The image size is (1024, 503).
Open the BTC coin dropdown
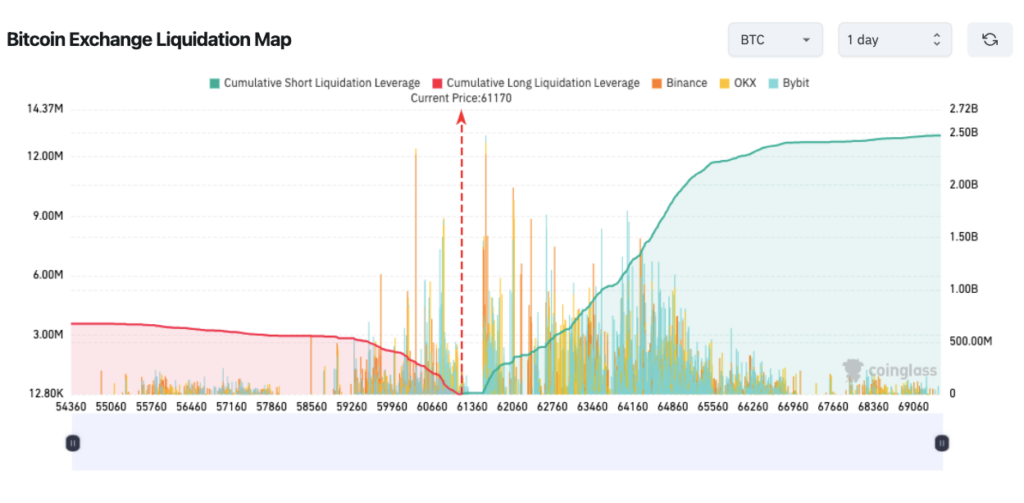[x=774, y=40]
